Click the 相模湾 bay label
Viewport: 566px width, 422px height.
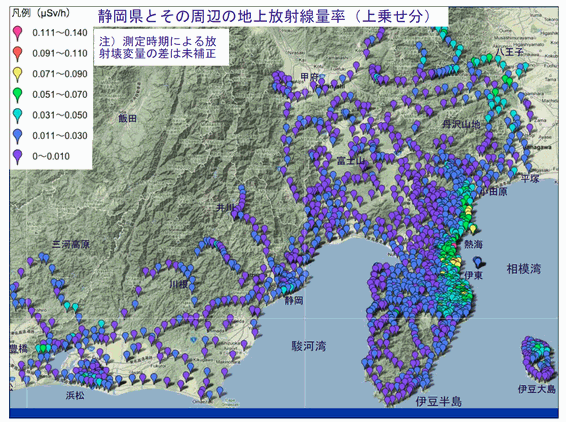click(524, 269)
